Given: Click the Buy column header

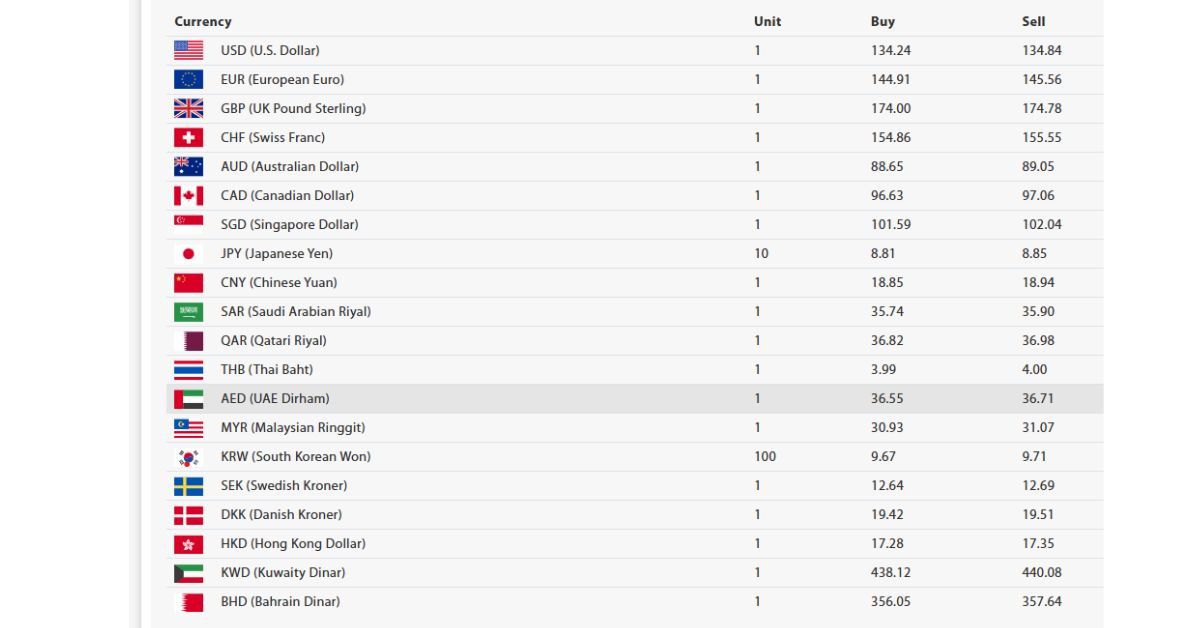Looking at the screenshot, I should pos(883,21).
